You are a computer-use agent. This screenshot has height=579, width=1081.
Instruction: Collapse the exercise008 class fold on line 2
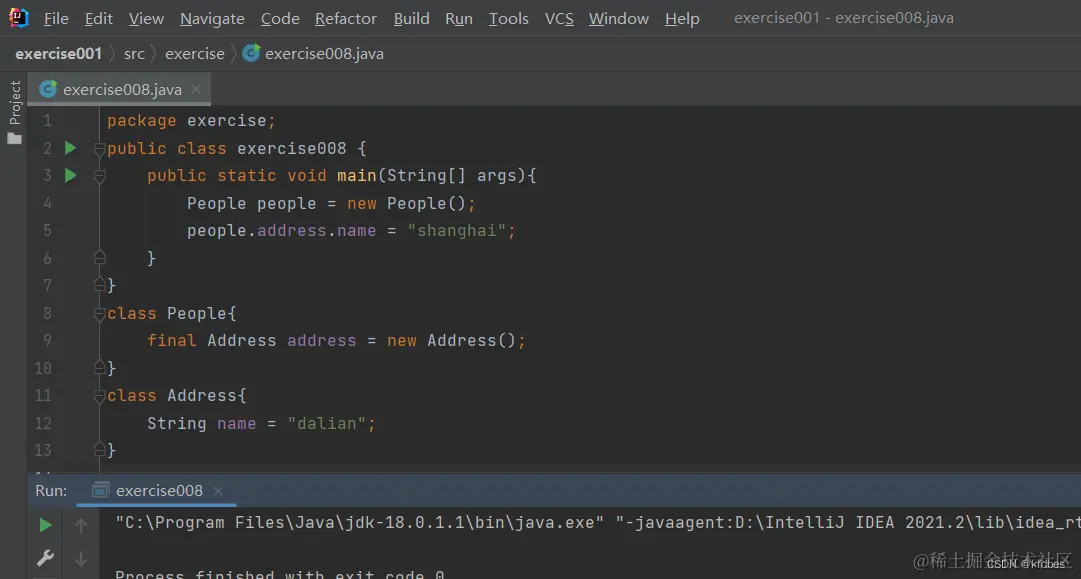click(x=99, y=148)
